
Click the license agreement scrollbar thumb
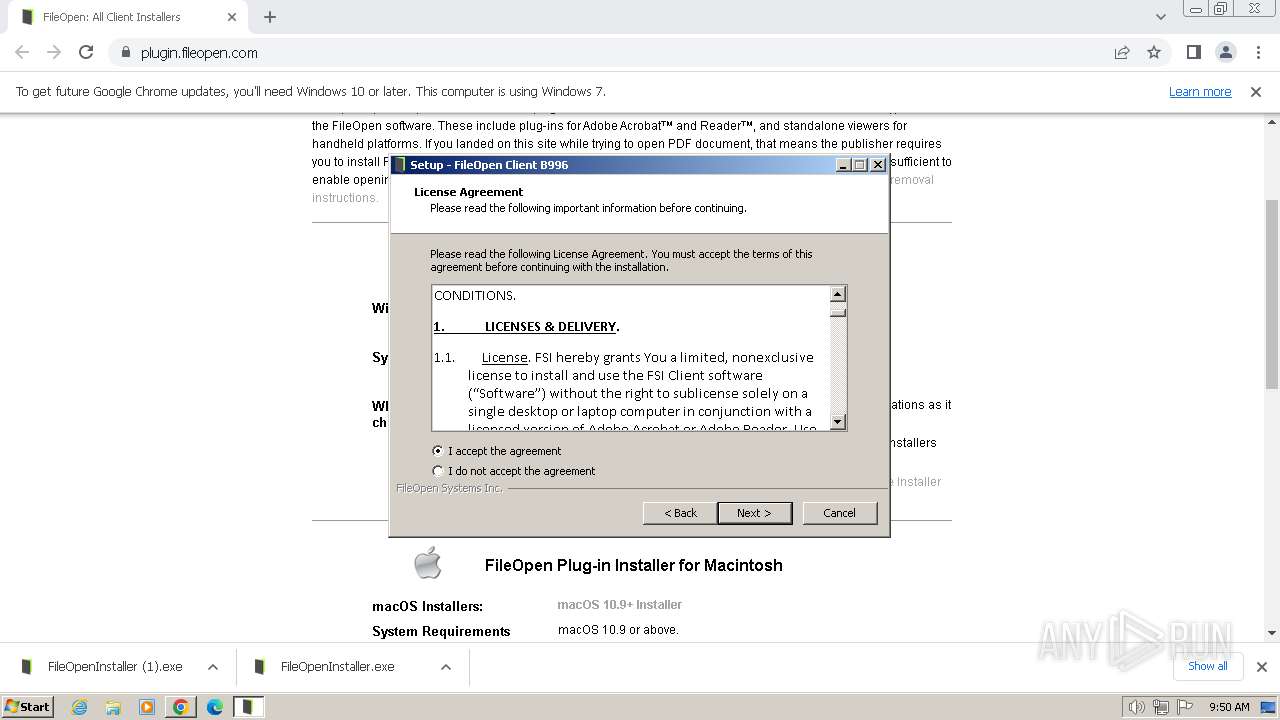tap(838, 311)
